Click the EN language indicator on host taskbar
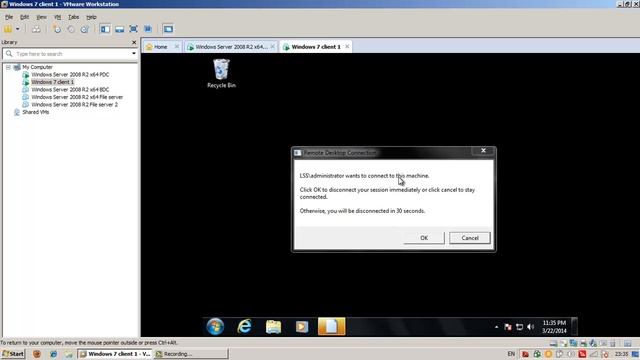This screenshot has height=360, width=640. click(511, 354)
